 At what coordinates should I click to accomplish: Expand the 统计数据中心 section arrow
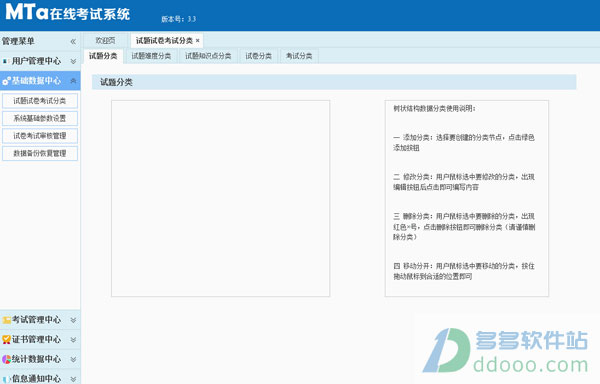coord(73,359)
